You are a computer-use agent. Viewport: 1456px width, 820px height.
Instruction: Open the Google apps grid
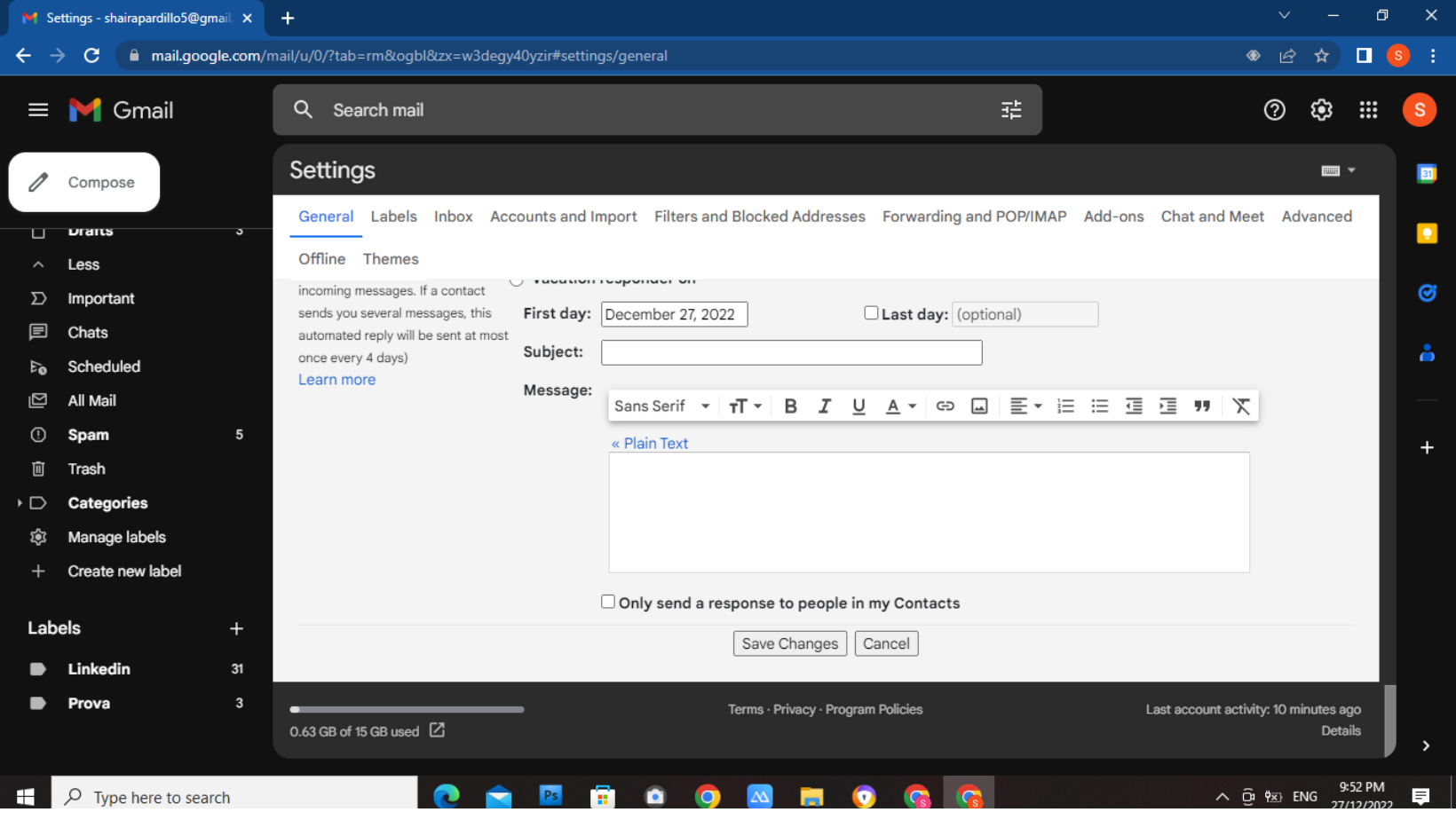pyautogui.click(x=1368, y=110)
